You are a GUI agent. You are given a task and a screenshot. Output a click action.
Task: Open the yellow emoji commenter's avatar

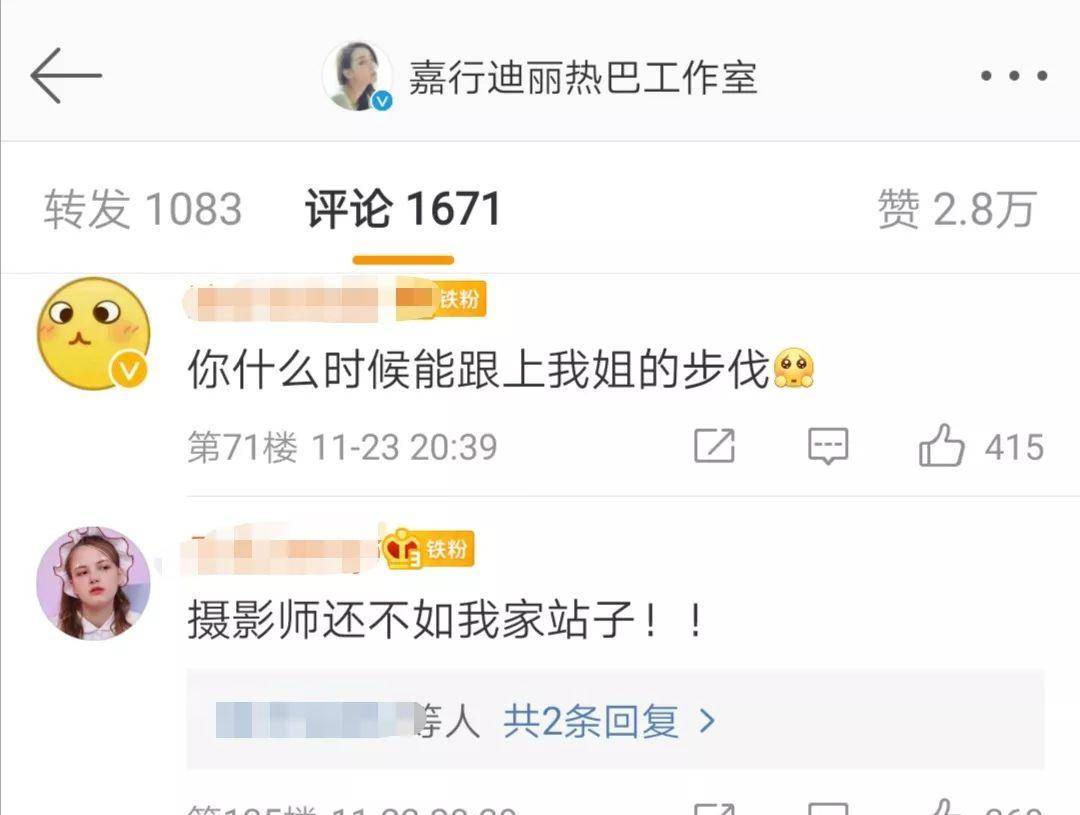tap(94, 333)
